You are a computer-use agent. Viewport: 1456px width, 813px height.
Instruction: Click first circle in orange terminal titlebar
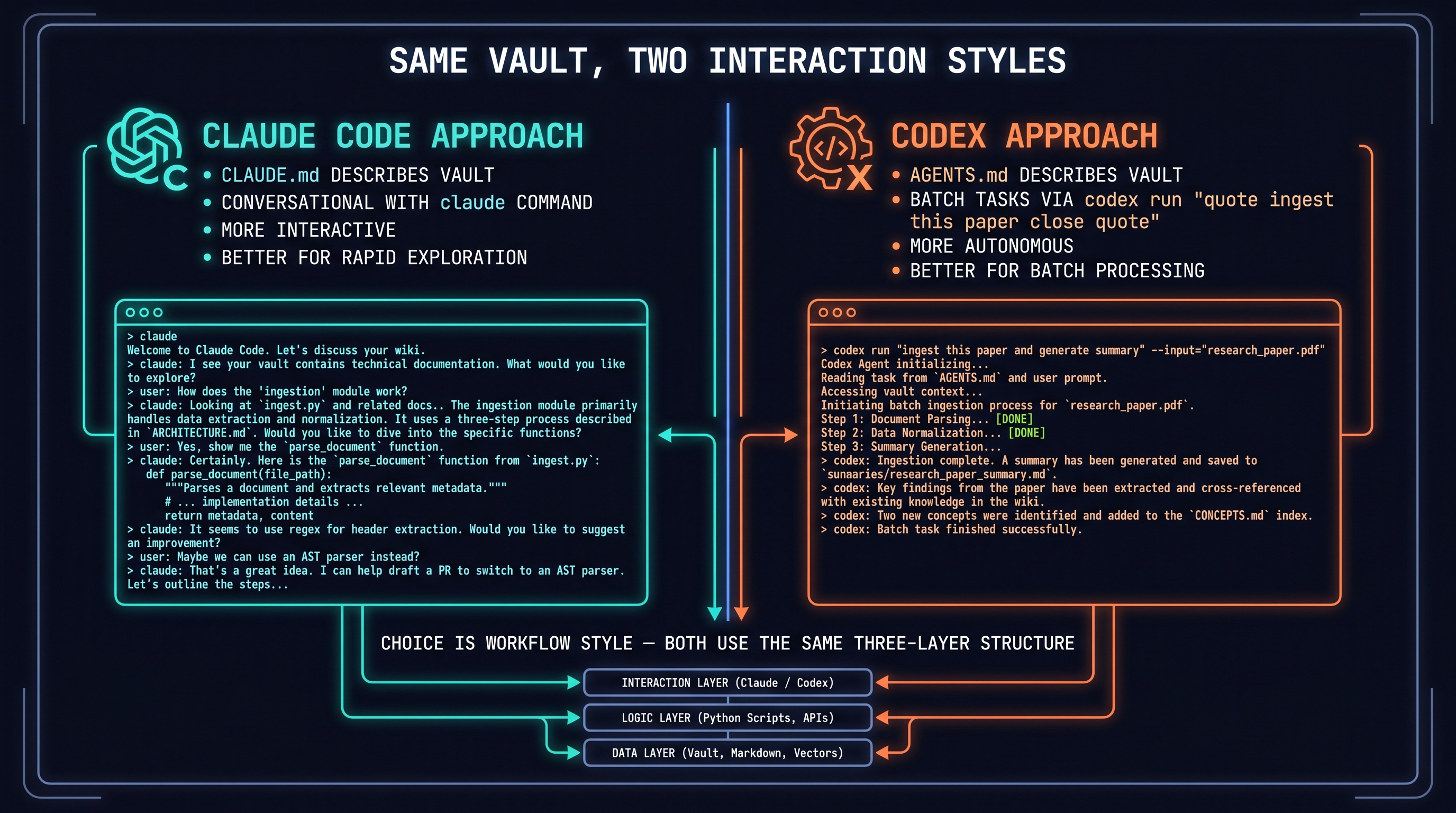[x=824, y=313]
